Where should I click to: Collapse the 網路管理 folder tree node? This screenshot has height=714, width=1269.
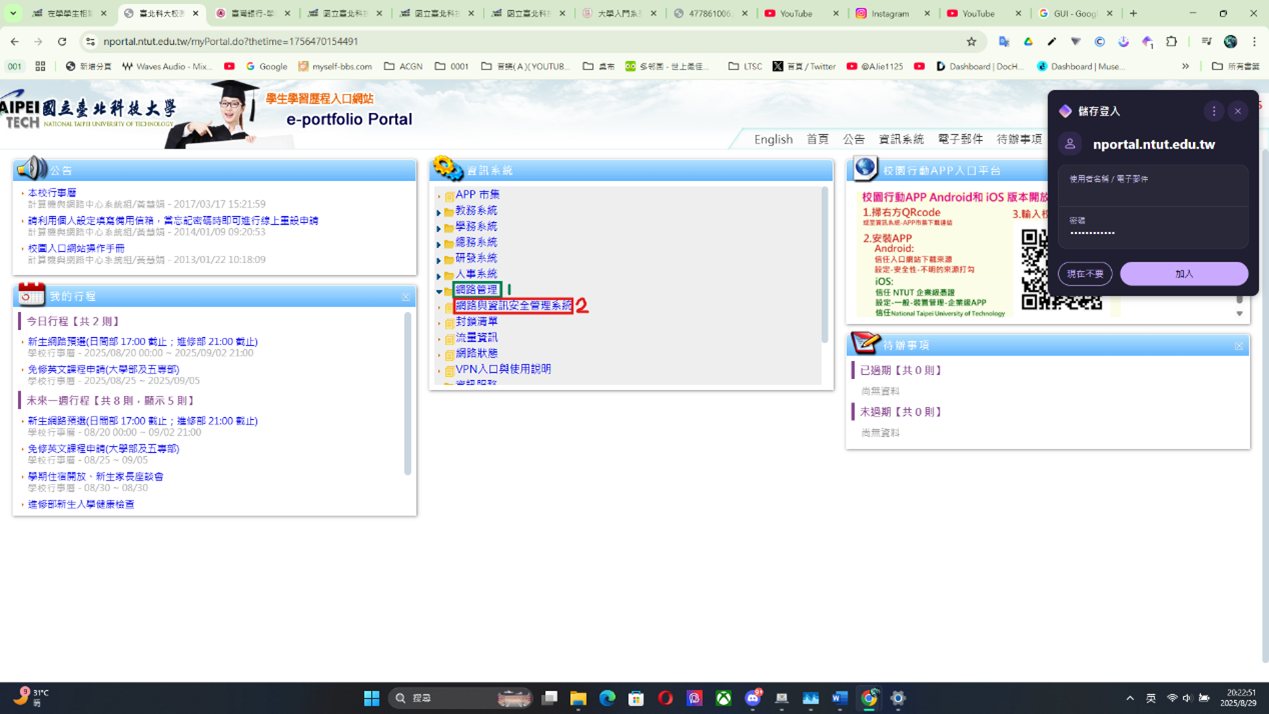click(x=439, y=291)
